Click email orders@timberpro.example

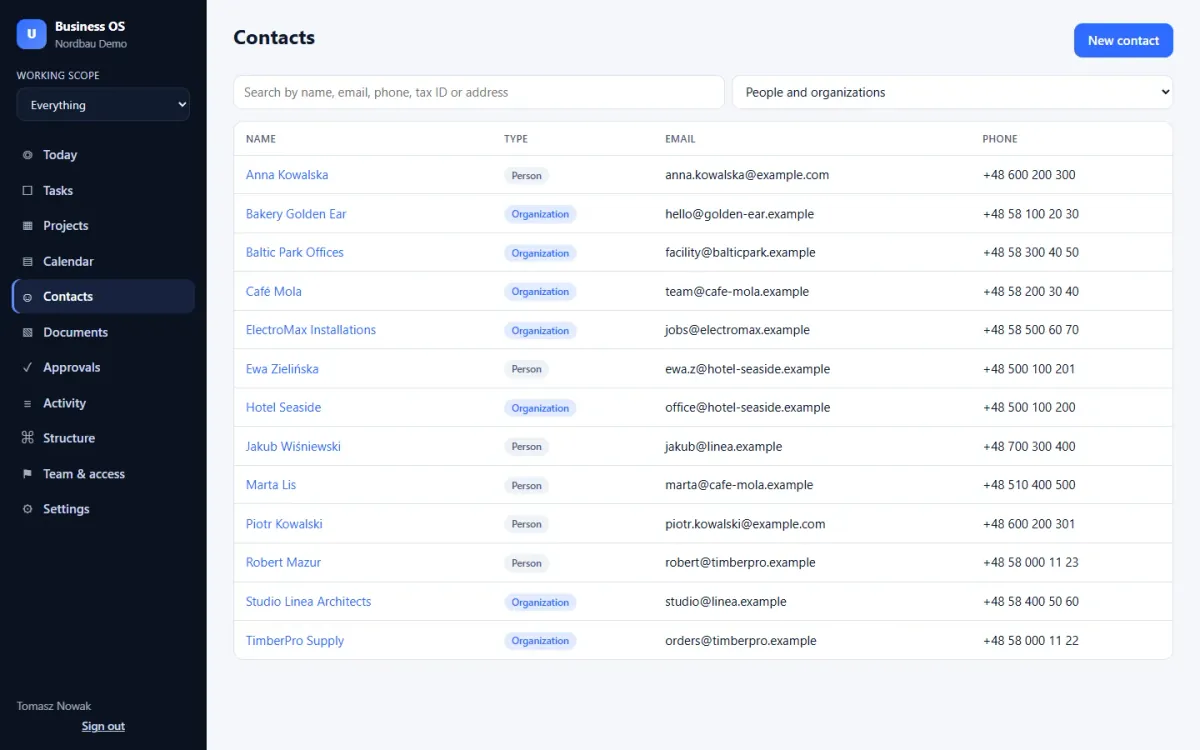point(741,641)
